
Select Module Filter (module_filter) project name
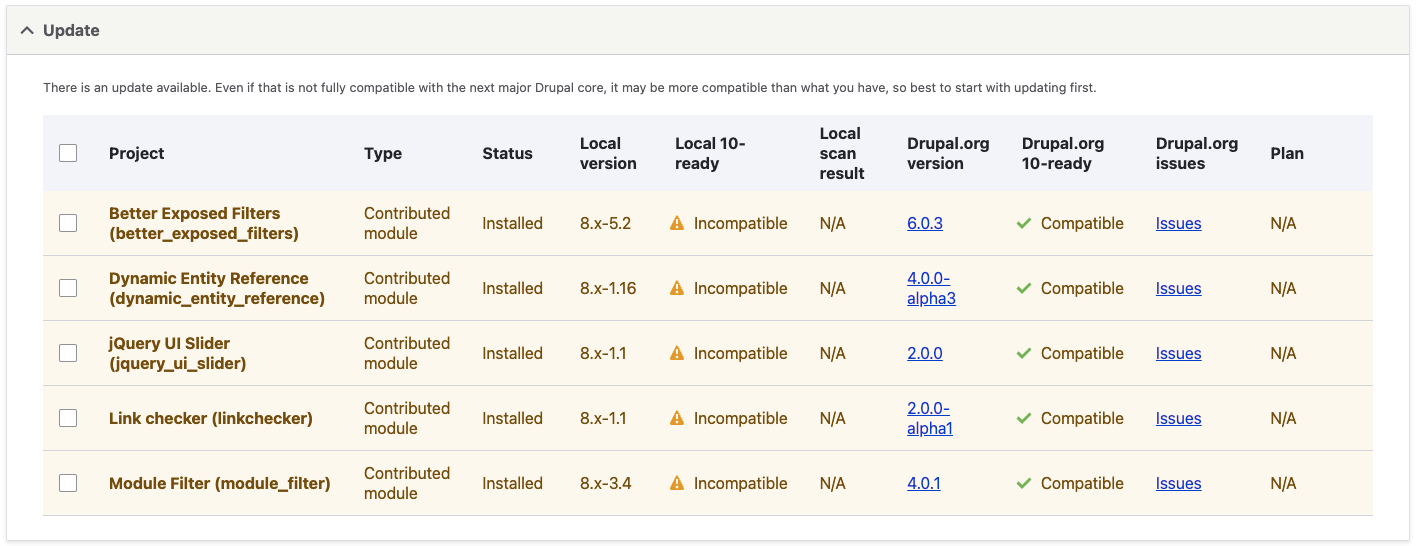click(220, 483)
